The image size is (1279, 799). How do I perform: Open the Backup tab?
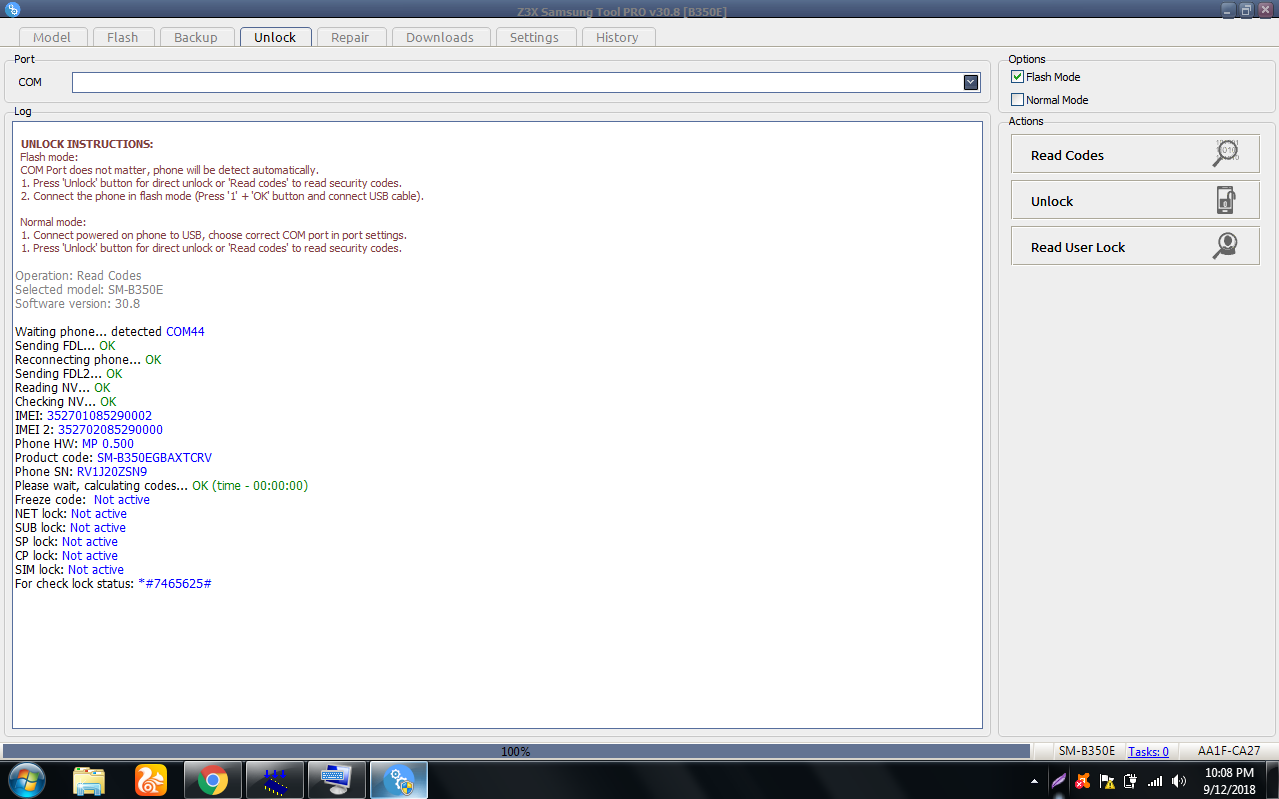click(196, 37)
